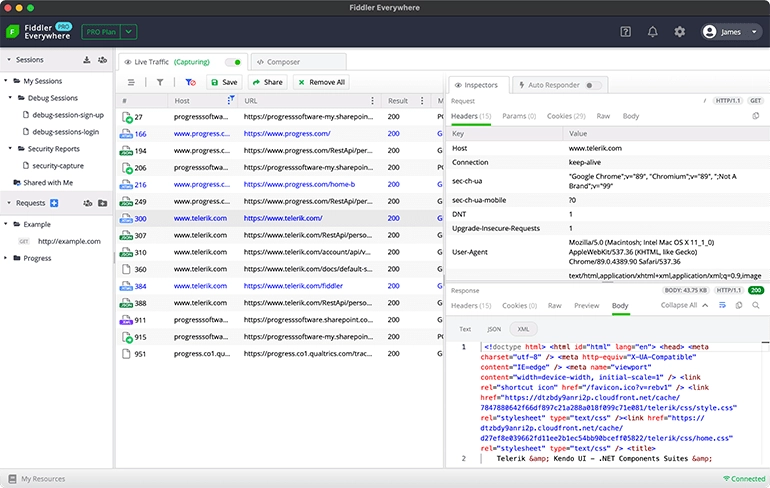Select the XML body format option
Screen dimensions: 770x488
pos(522,328)
